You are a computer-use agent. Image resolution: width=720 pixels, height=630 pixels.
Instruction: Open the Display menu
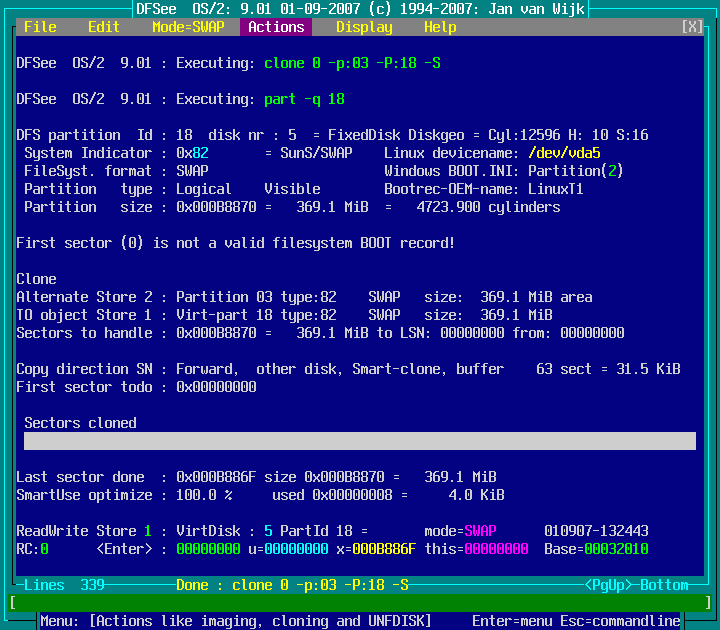click(364, 27)
